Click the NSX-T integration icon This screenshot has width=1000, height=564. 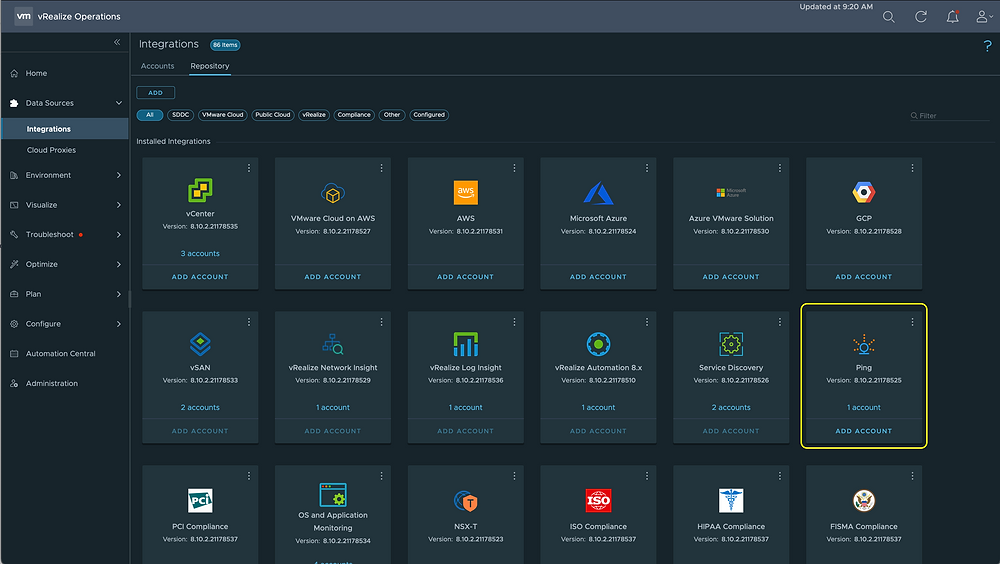466,501
